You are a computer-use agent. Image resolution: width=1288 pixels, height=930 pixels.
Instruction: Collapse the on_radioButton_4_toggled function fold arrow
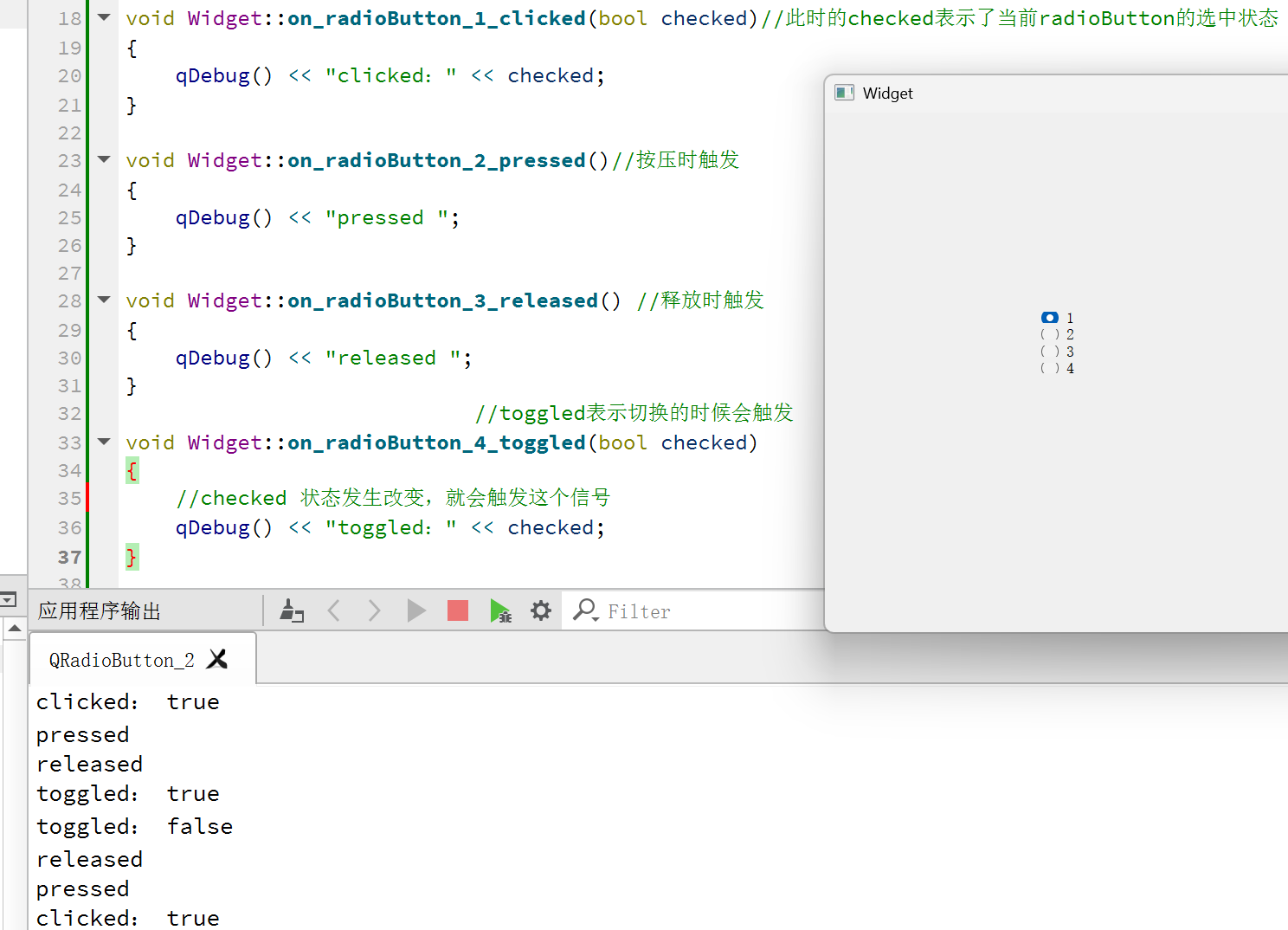coord(105,442)
